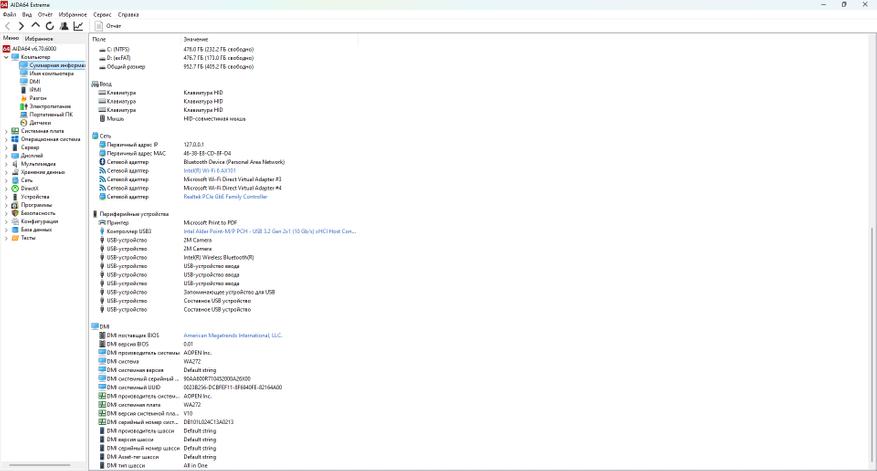Screen dimensions: 877x471
Task: Click the Хранение данных storage icon
Action: point(15,172)
